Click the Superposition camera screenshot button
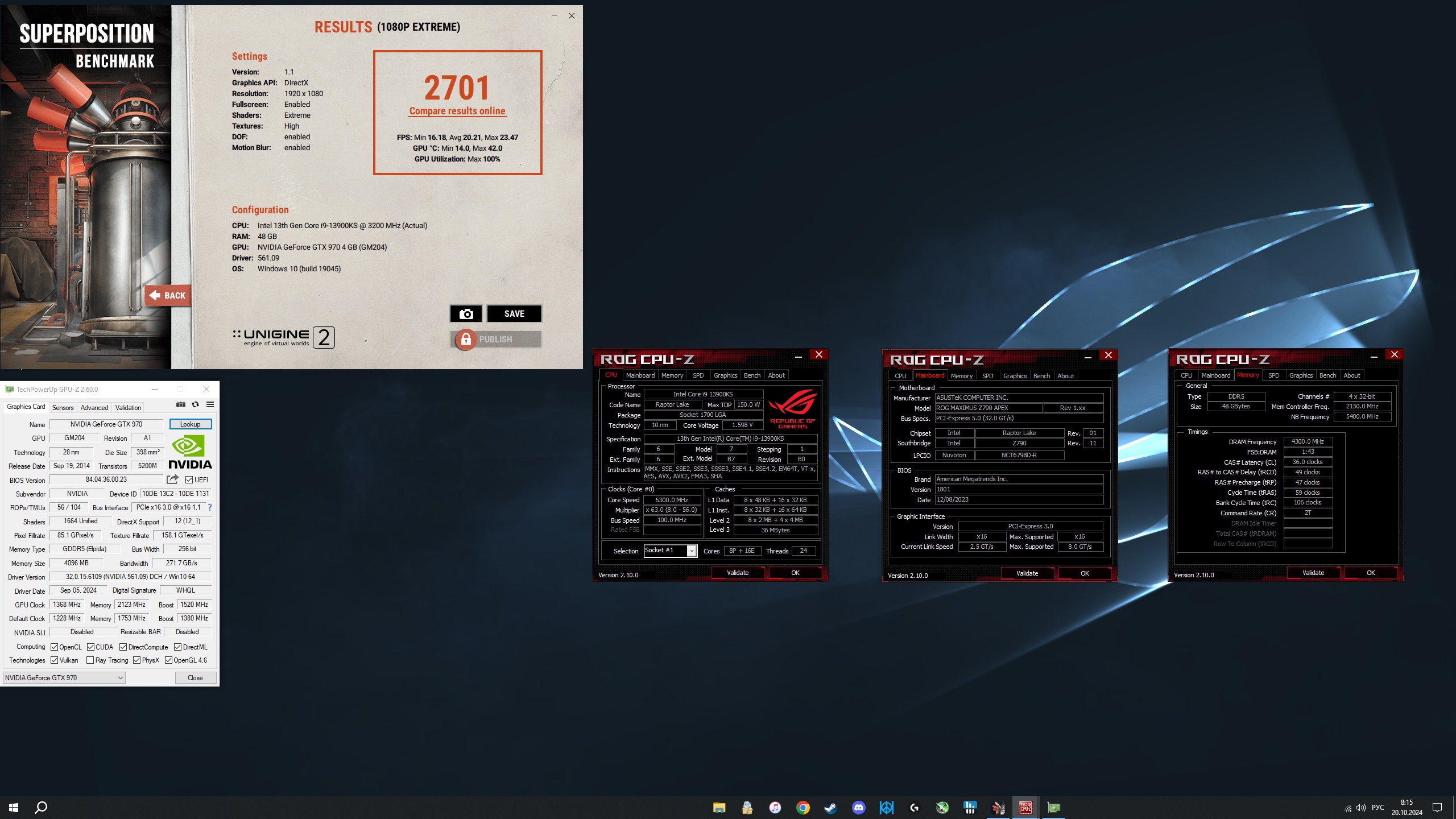 pyautogui.click(x=466, y=313)
